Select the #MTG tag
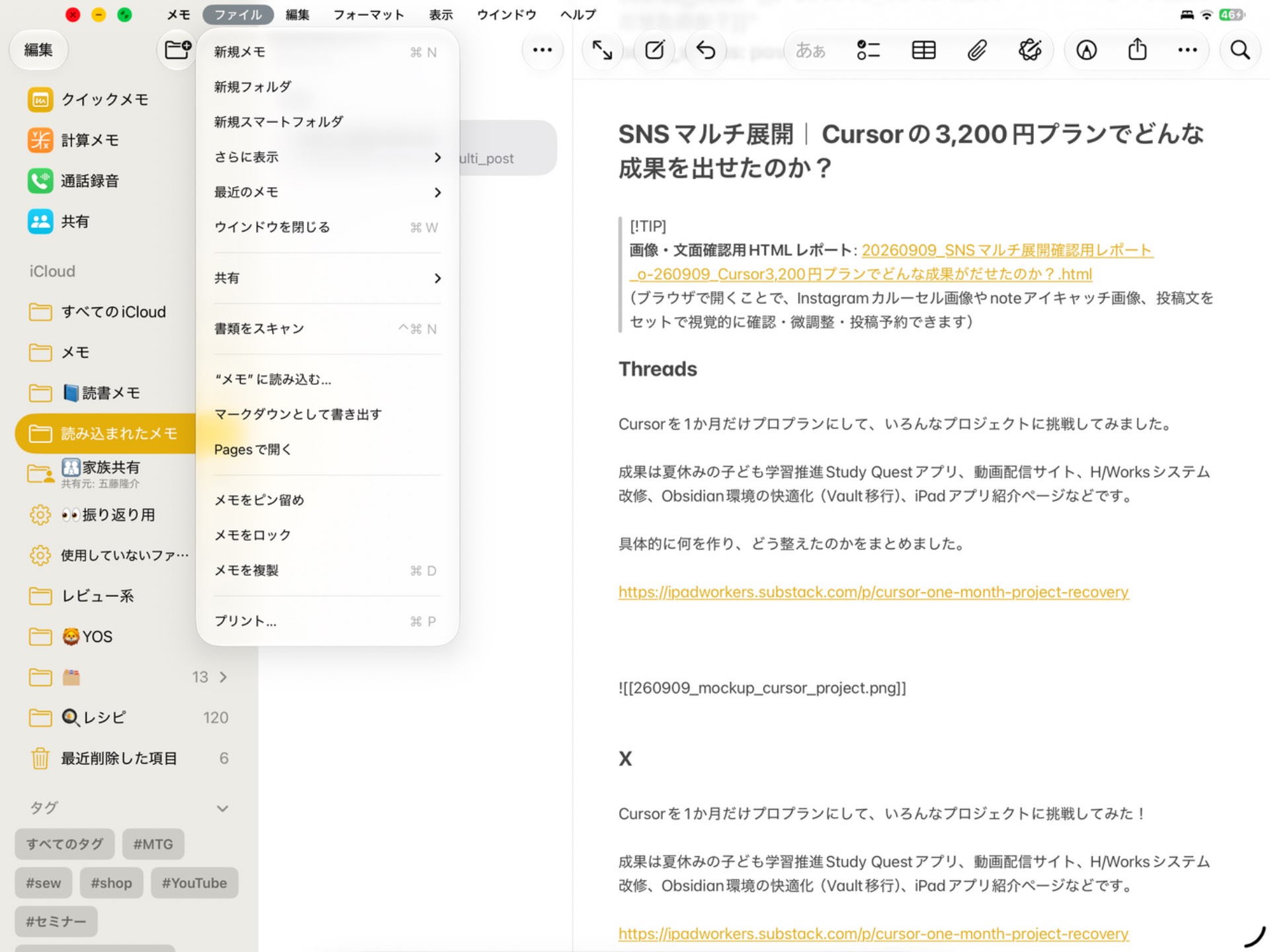 click(153, 845)
